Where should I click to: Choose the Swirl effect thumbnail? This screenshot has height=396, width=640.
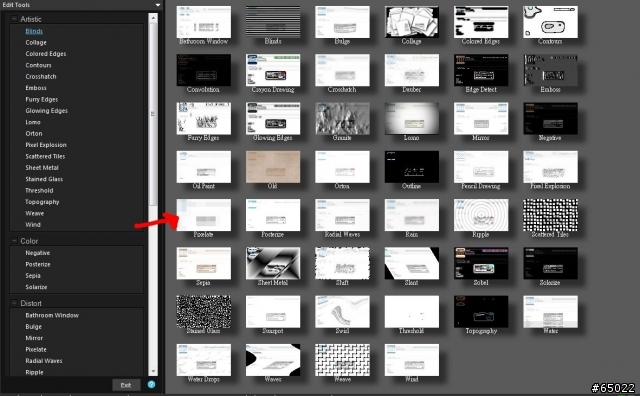342,312
